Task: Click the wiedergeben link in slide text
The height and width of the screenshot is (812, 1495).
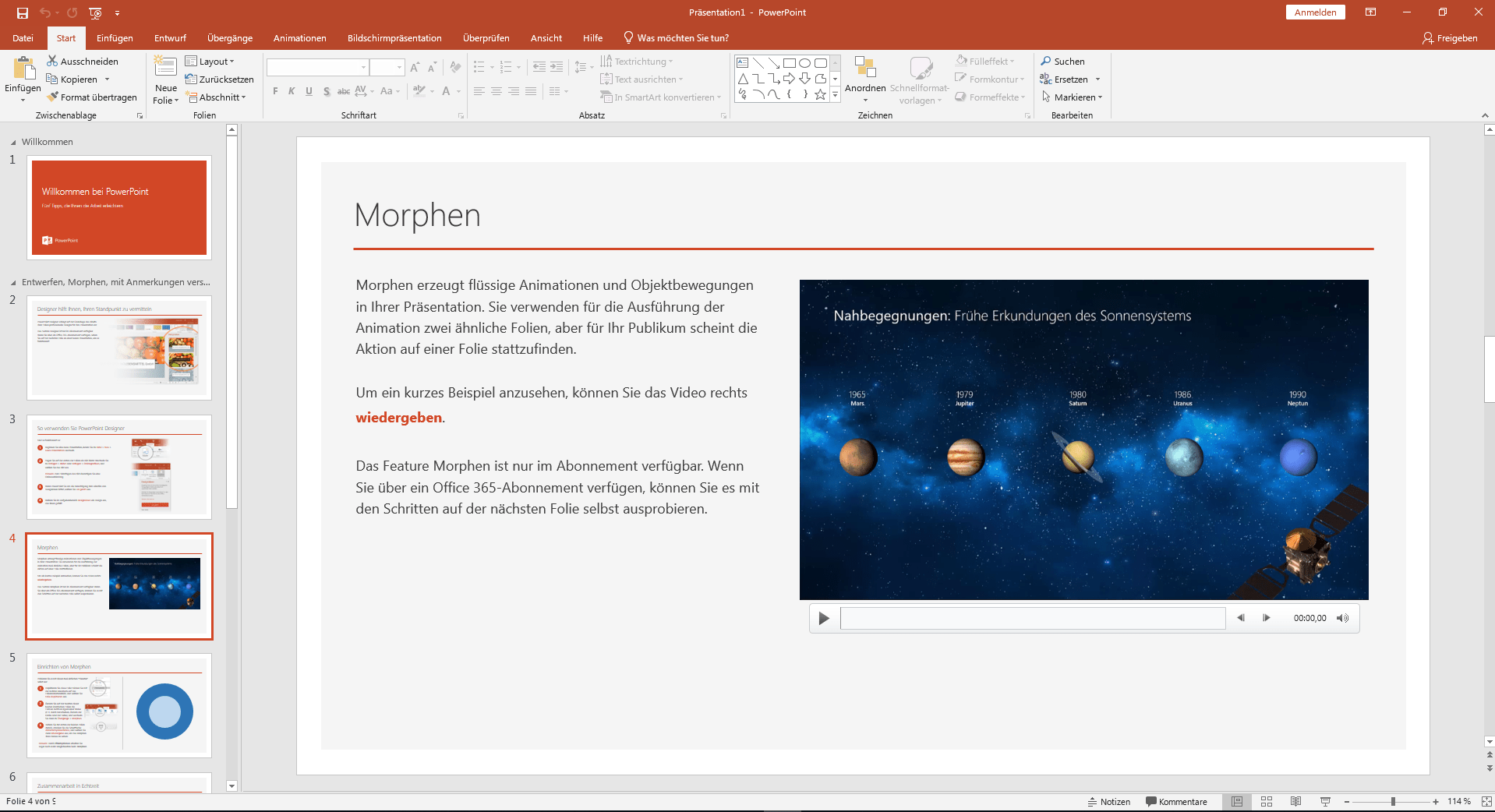Action: [398, 418]
